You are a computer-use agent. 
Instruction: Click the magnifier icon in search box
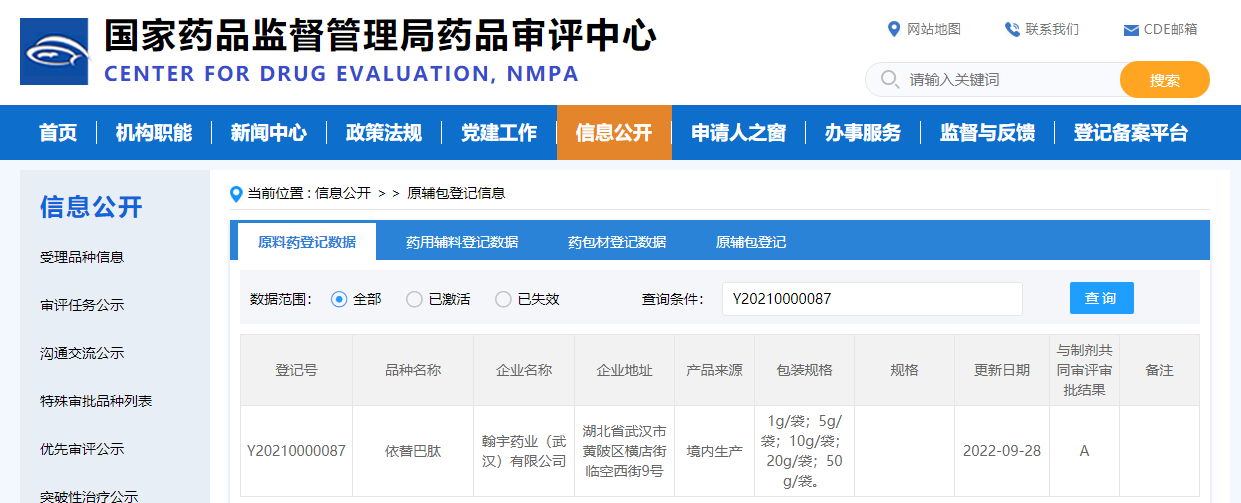click(x=888, y=79)
